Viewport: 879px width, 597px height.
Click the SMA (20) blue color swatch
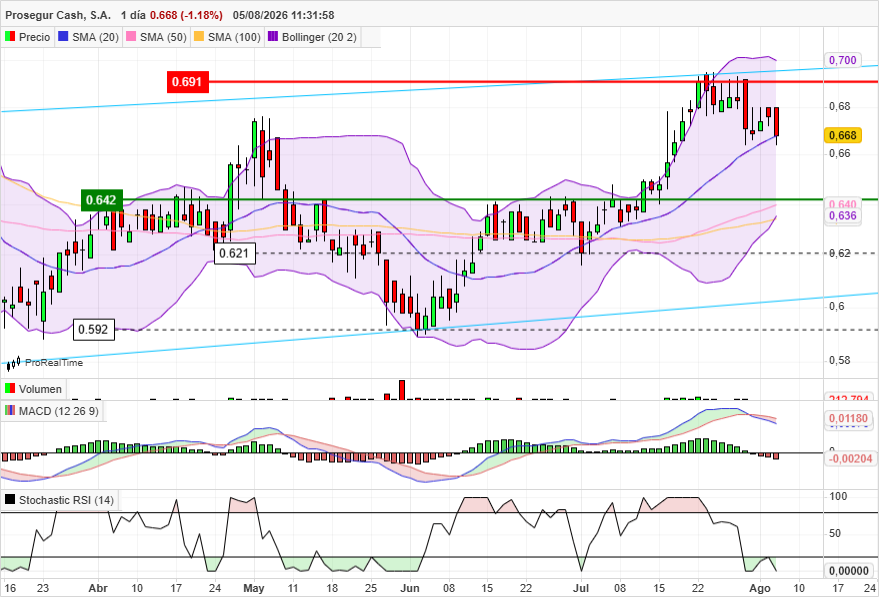63,37
